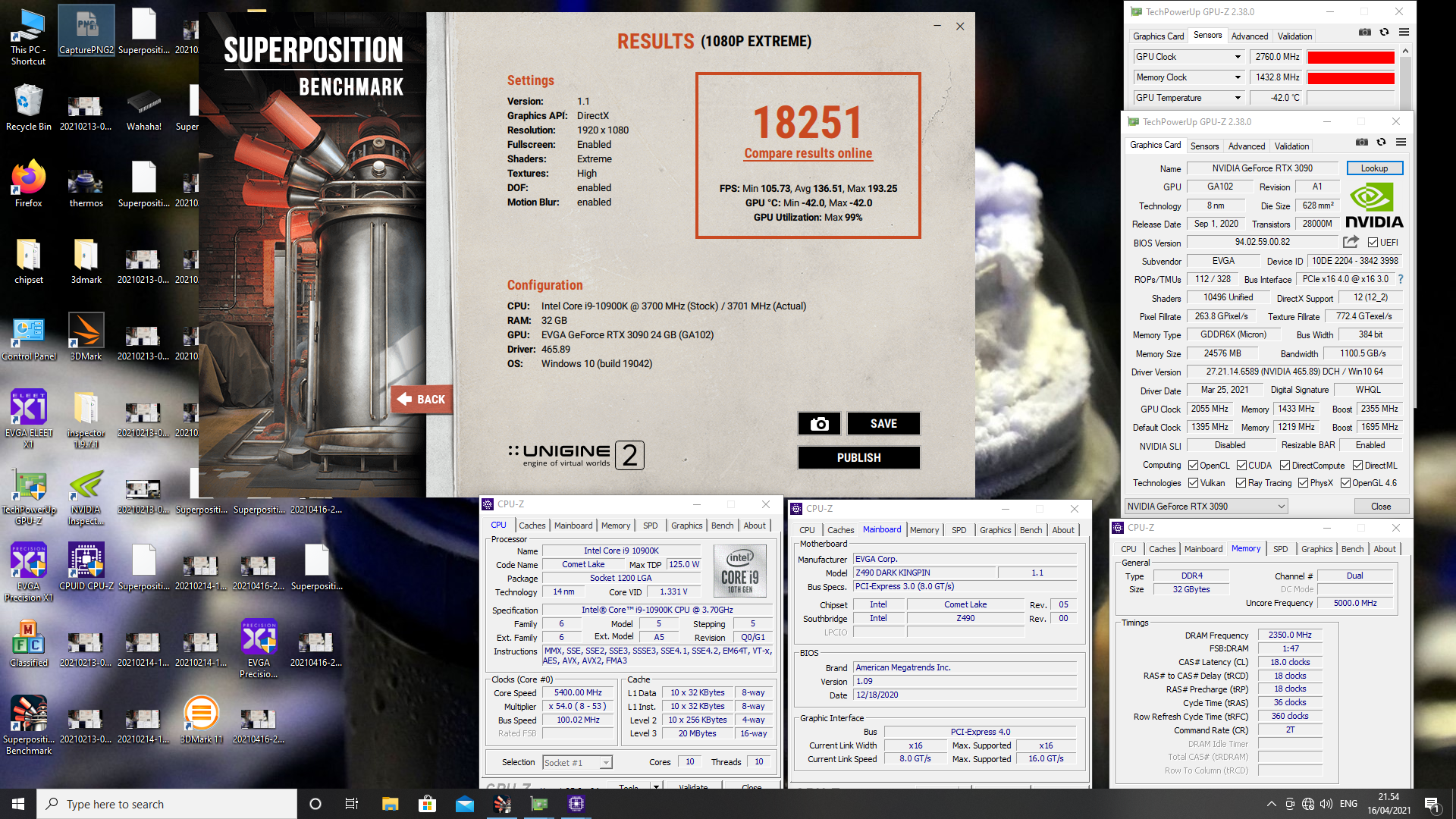The width and height of the screenshot is (1456, 819).
Task: Click Lookup button in GPU-Z
Action: click(x=1374, y=168)
